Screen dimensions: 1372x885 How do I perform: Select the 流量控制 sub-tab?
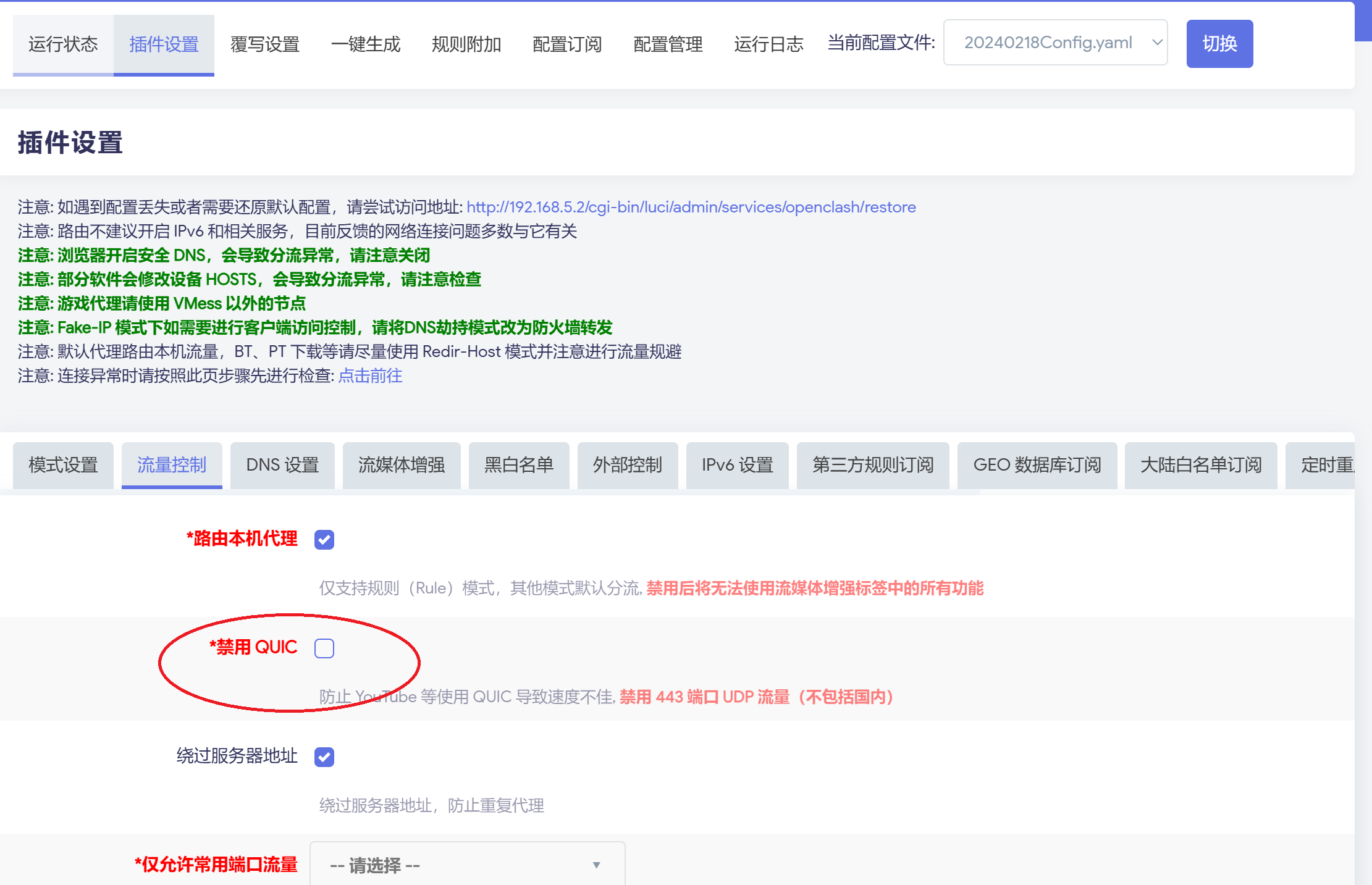pos(172,465)
